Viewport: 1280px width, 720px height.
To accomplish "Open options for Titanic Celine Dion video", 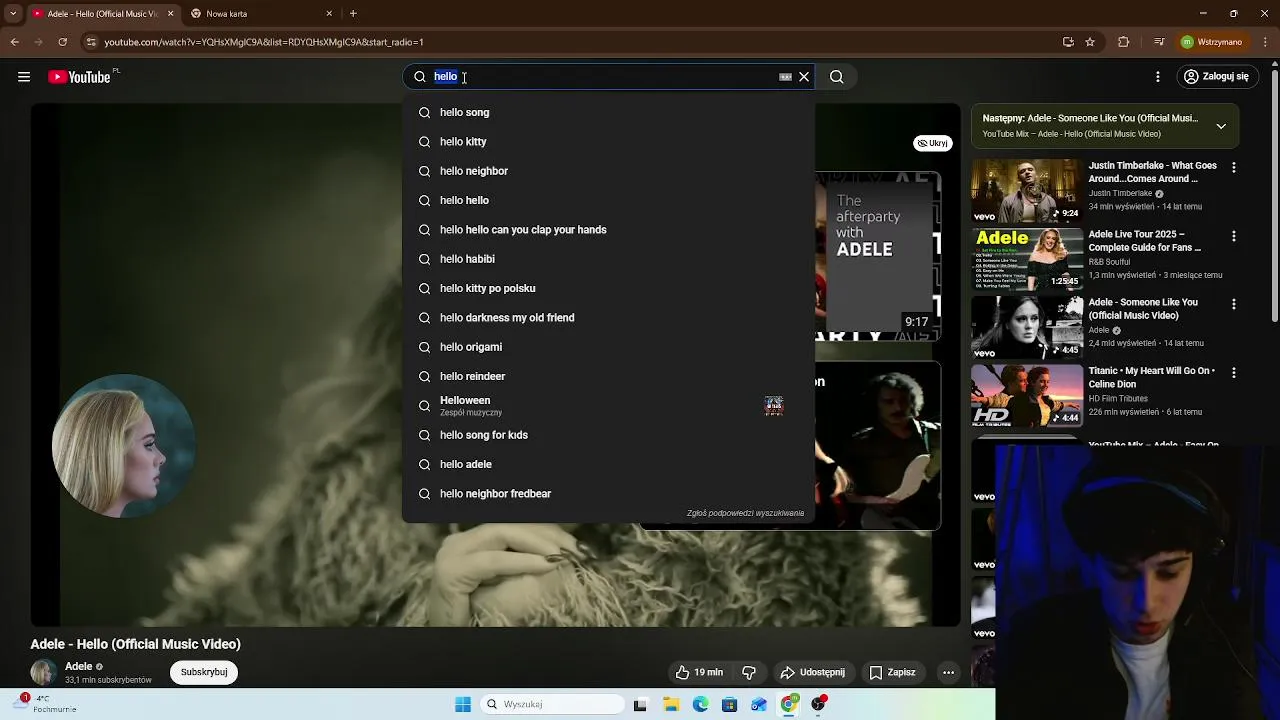I will click(x=1234, y=372).
